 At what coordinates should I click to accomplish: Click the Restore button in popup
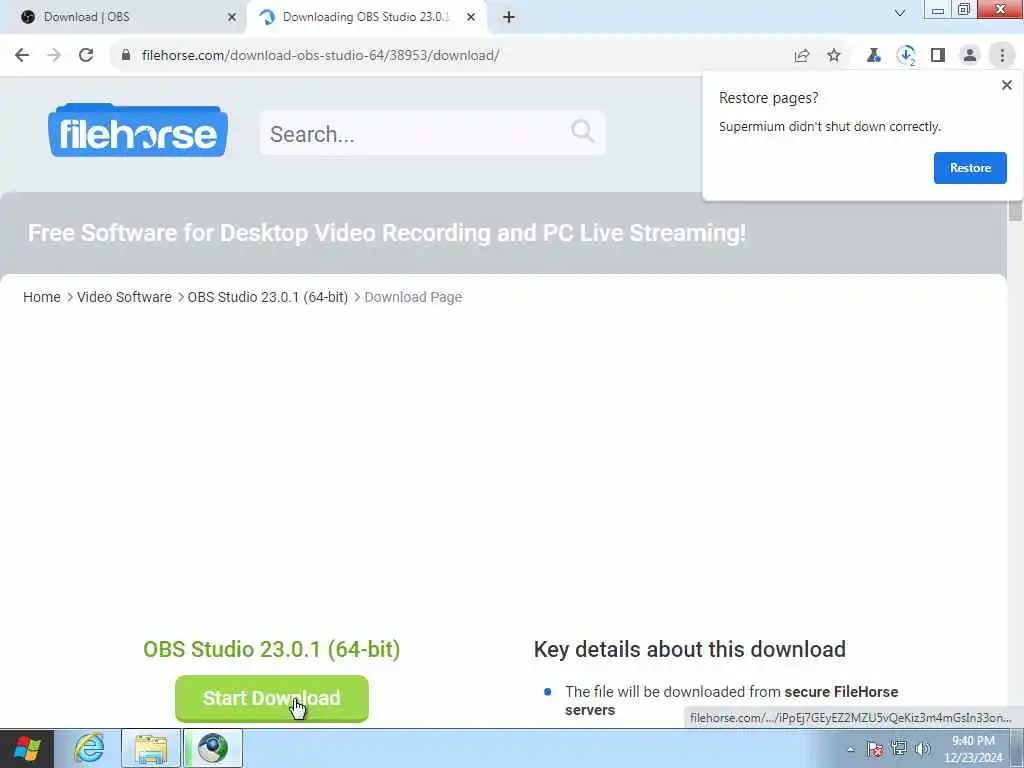coord(970,168)
